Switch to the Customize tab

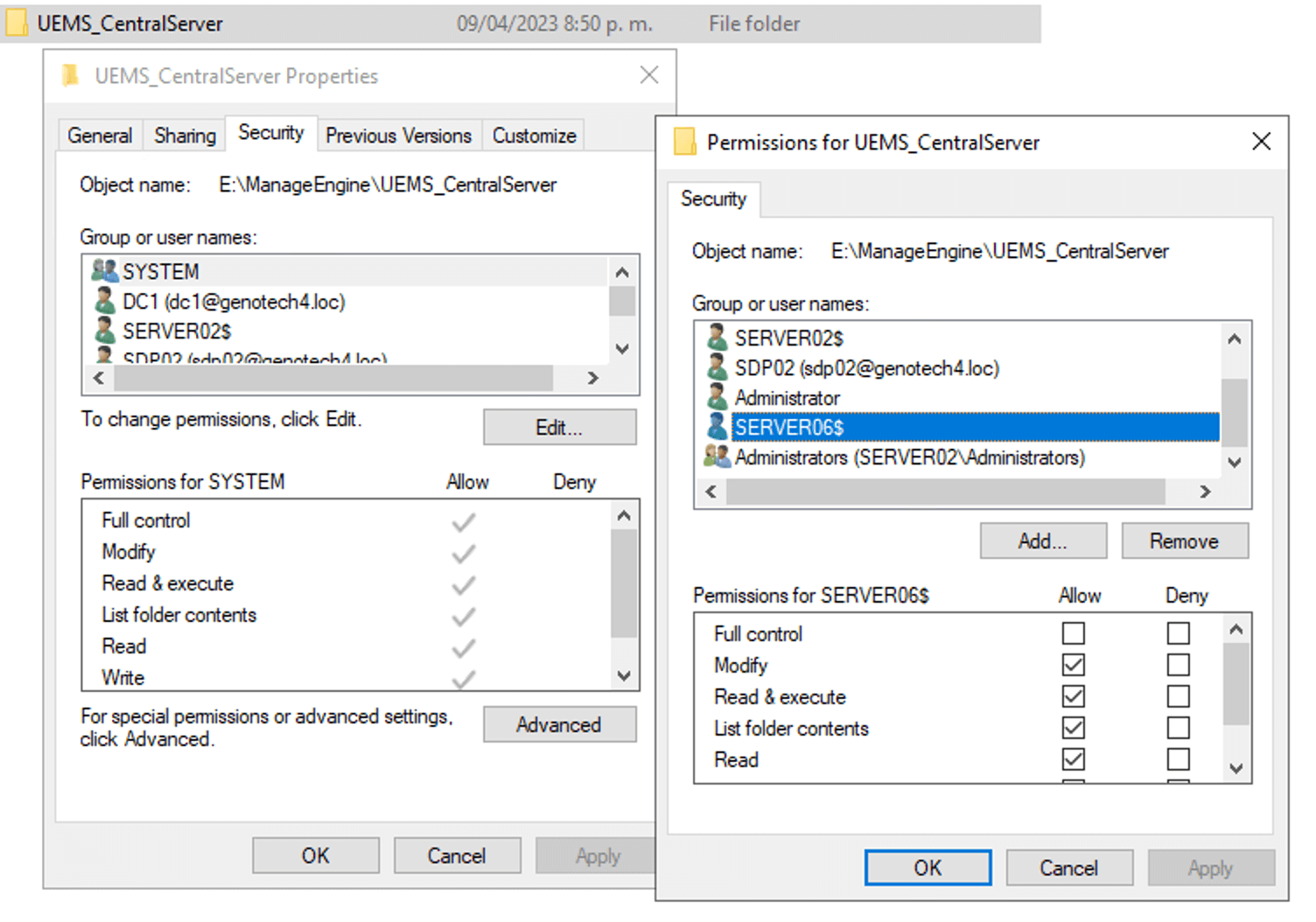tap(534, 136)
